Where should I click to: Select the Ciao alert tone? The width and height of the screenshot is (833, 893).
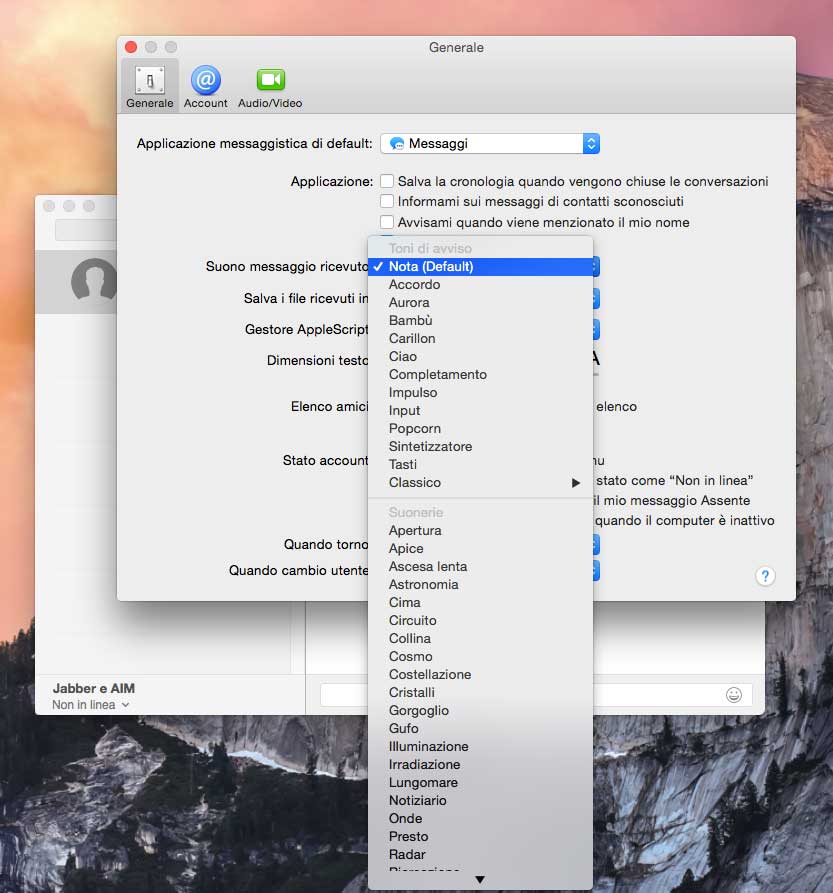click(x=480, y=357)
